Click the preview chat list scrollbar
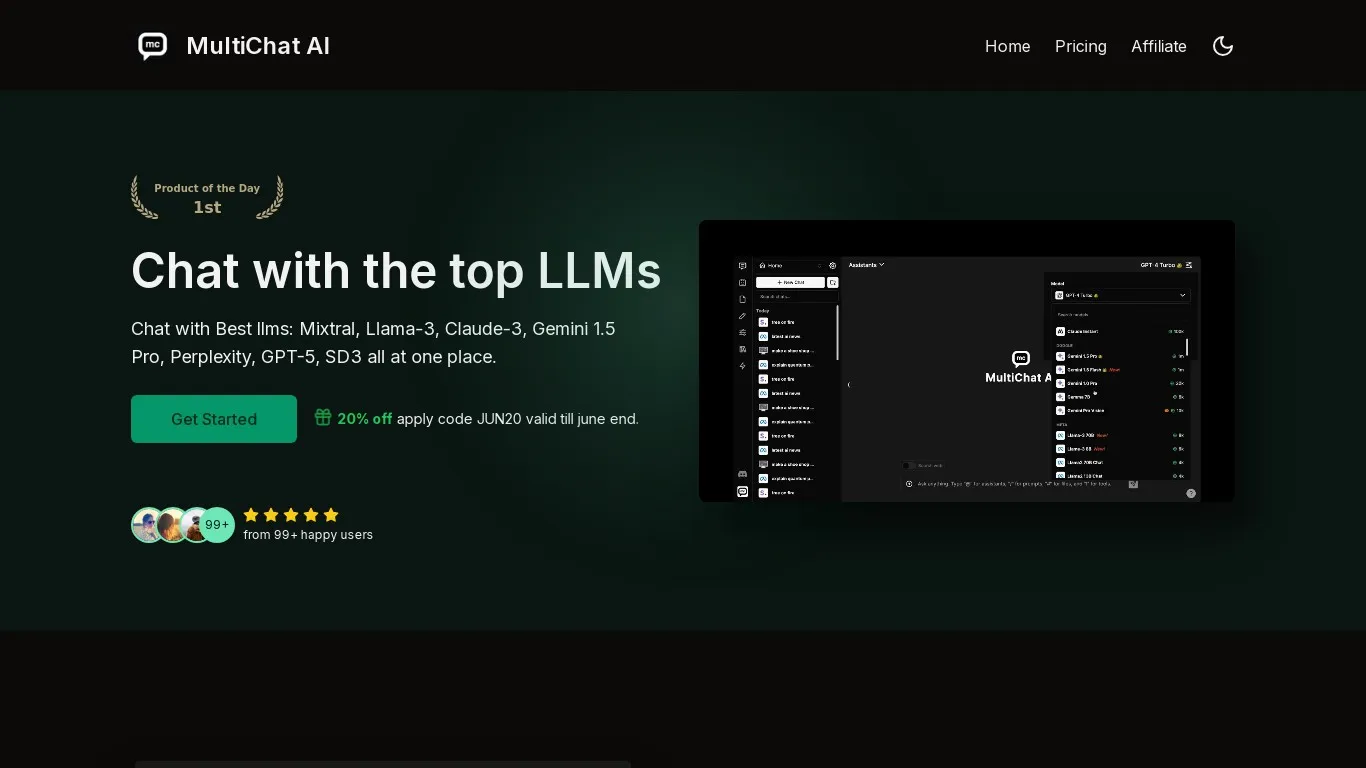 click(838, 333)
